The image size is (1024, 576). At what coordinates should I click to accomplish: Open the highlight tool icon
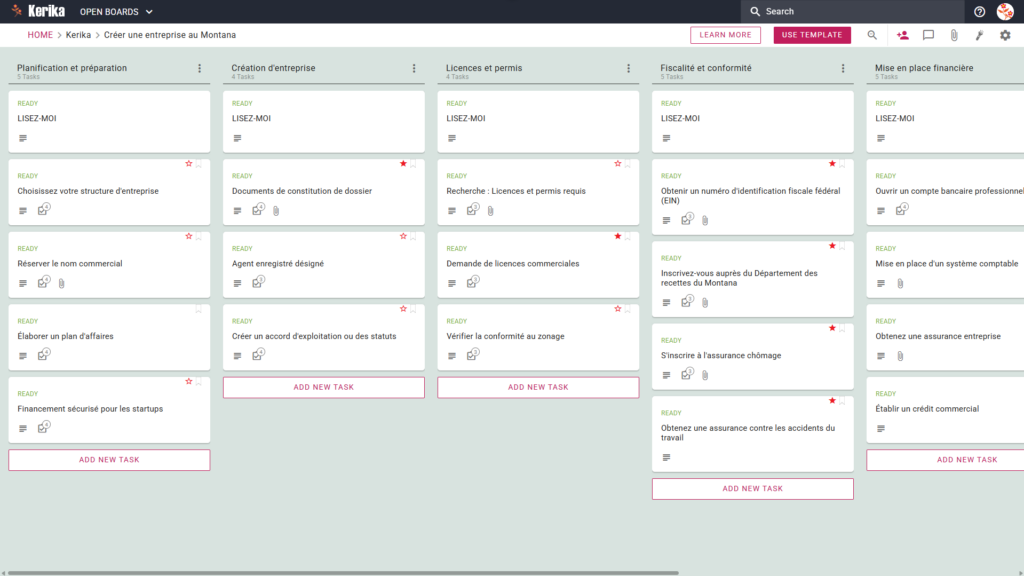[980, 35]
